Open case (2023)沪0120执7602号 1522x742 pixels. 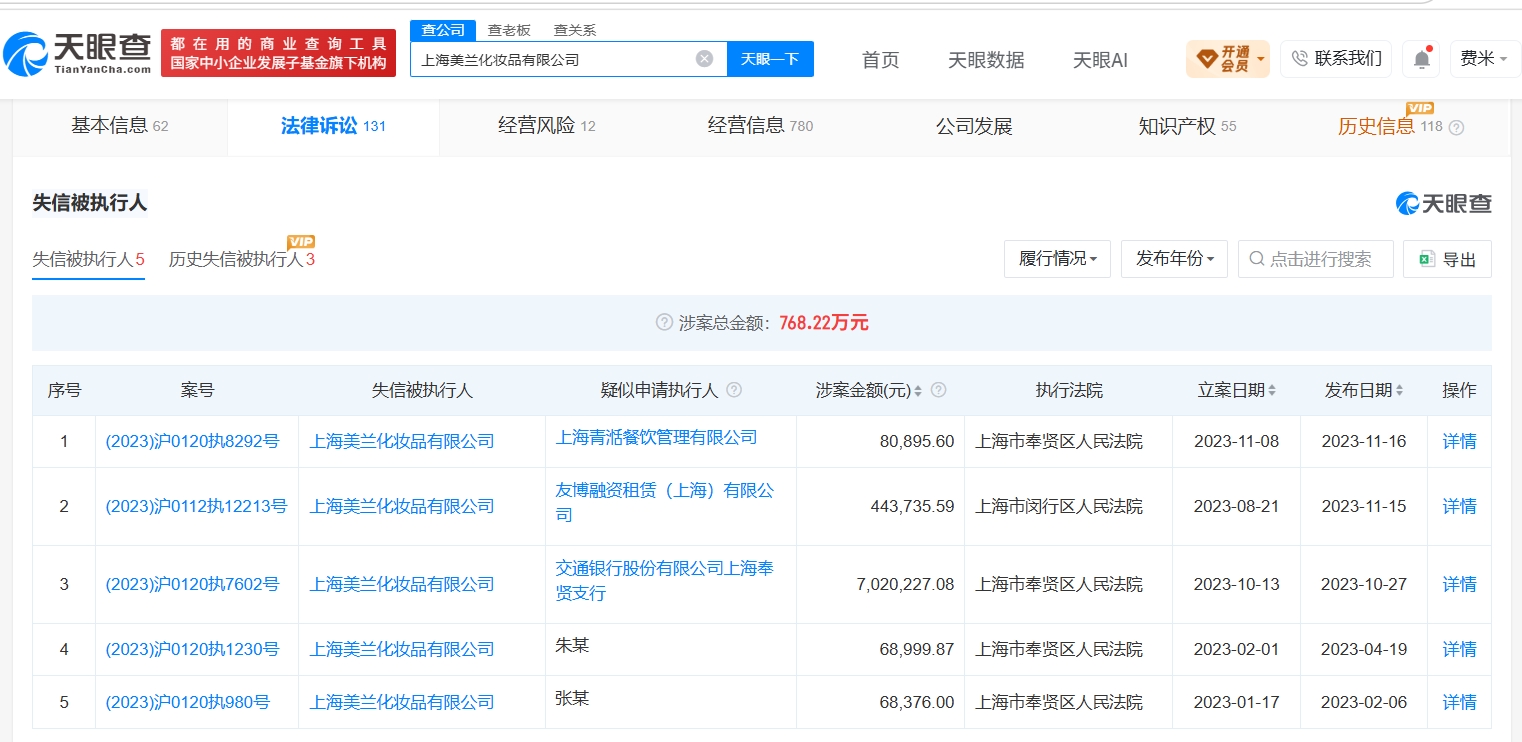[x=192, y=584]
